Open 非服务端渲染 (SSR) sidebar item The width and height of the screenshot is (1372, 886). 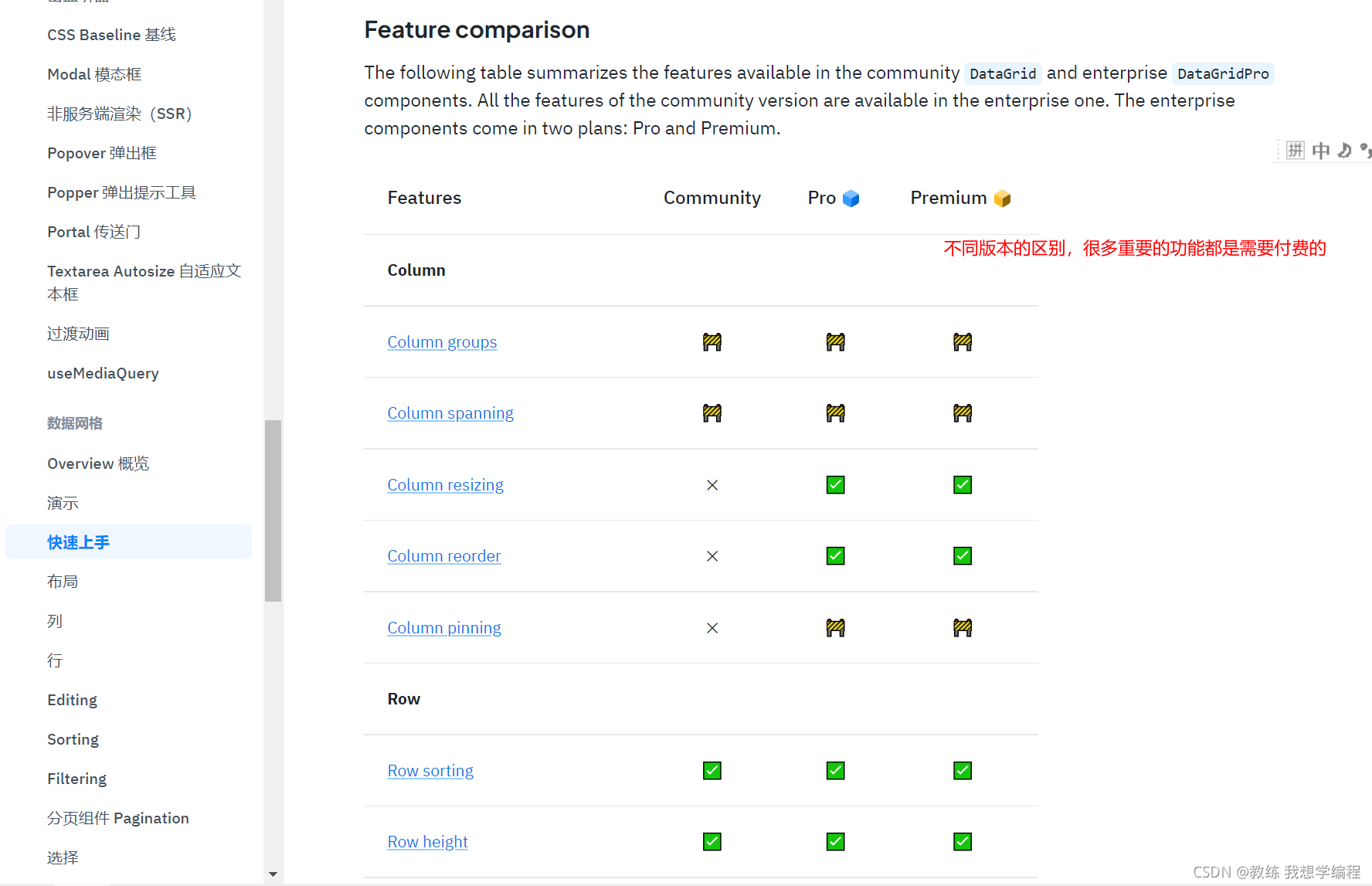point(120,114)
